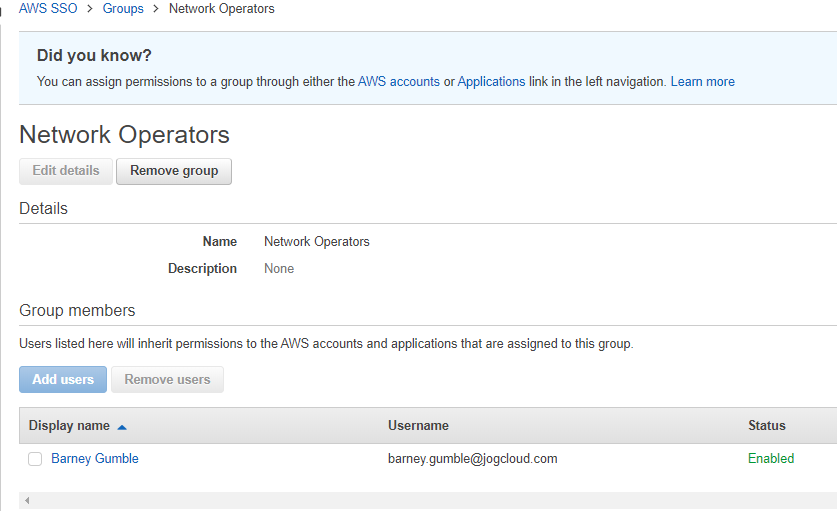The image size is (837, 511).
Task: Go to AWS SSO in the breadcrumb
Action: (48, 9)
